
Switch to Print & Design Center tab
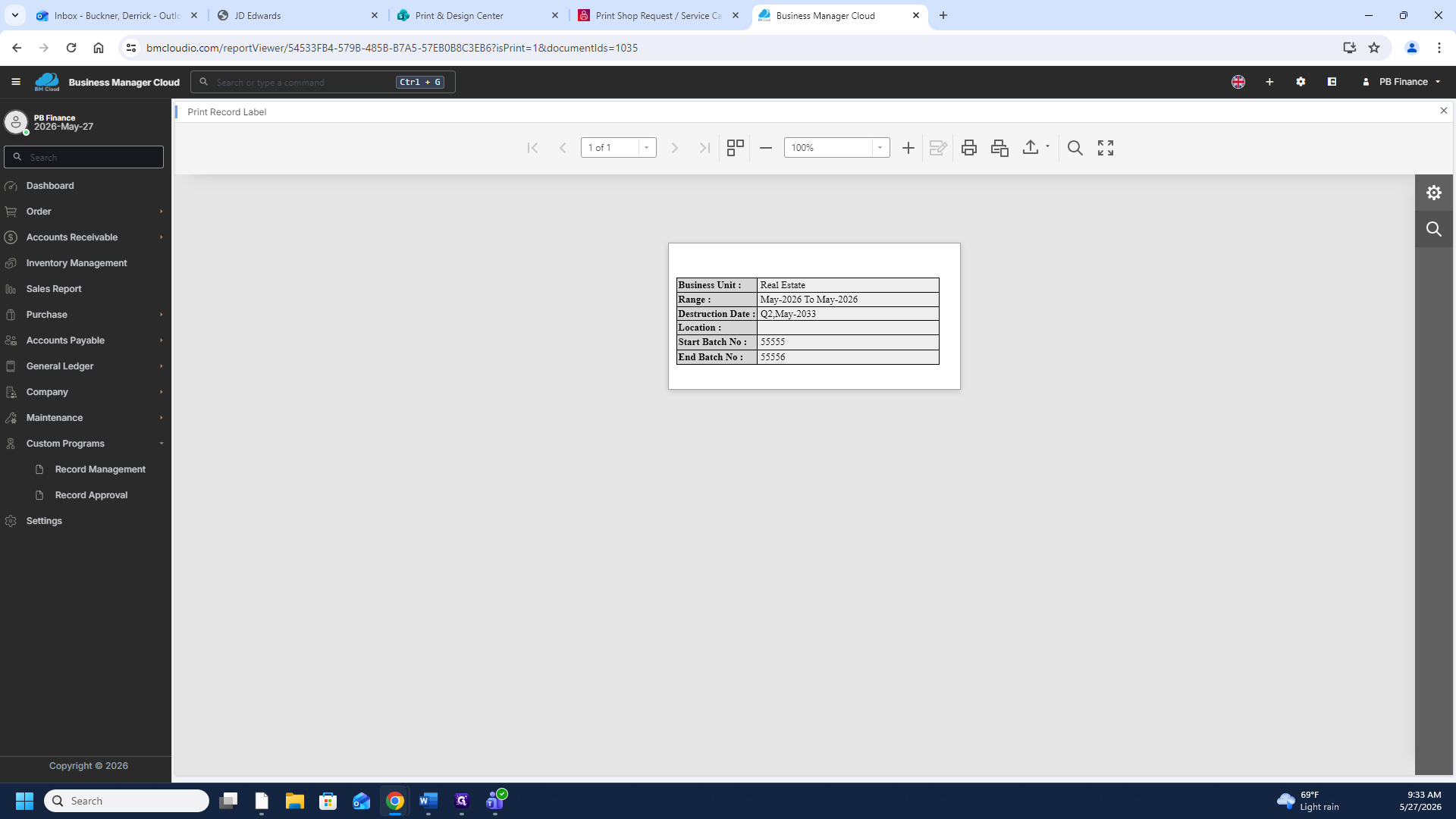pyautogui.click(x=478, y=15)
